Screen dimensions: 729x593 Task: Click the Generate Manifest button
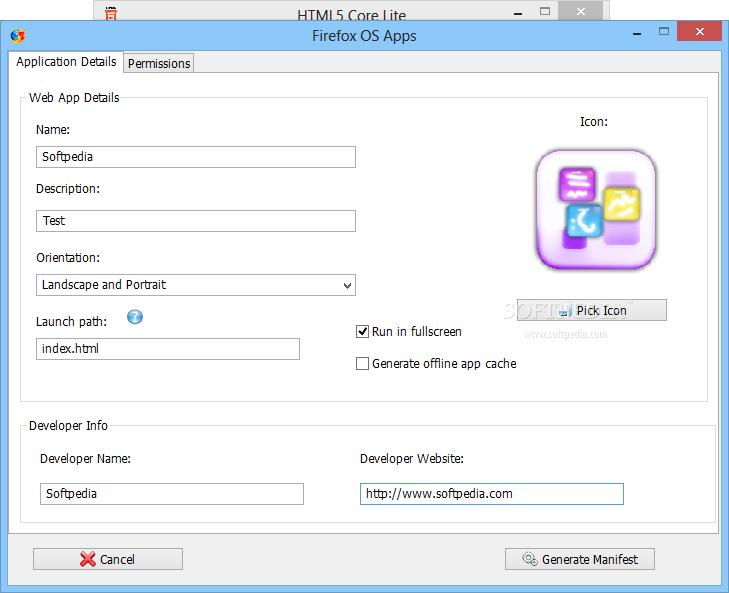(x=580, y=559)
